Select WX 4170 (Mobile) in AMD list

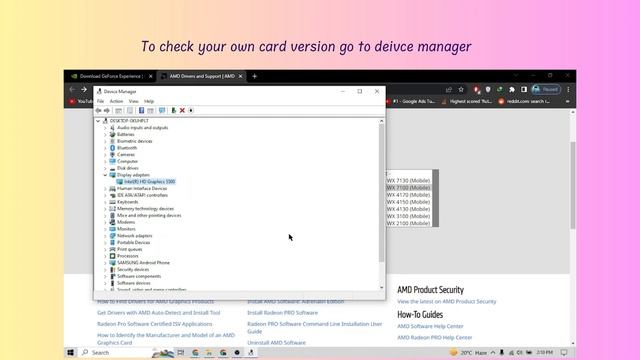(408, 195)
